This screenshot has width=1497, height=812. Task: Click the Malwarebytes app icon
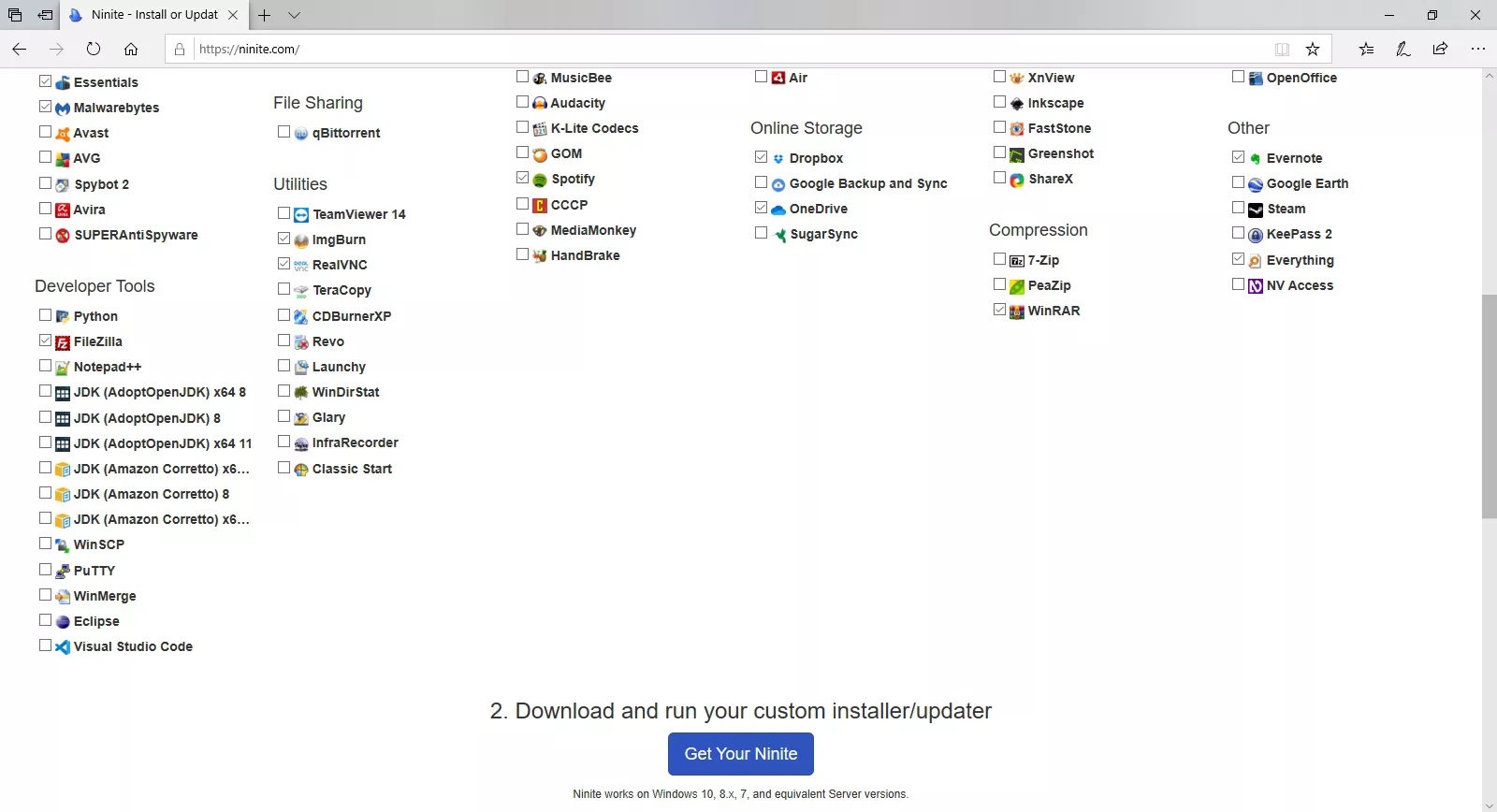pyautogui.click(x=63, y=109)
